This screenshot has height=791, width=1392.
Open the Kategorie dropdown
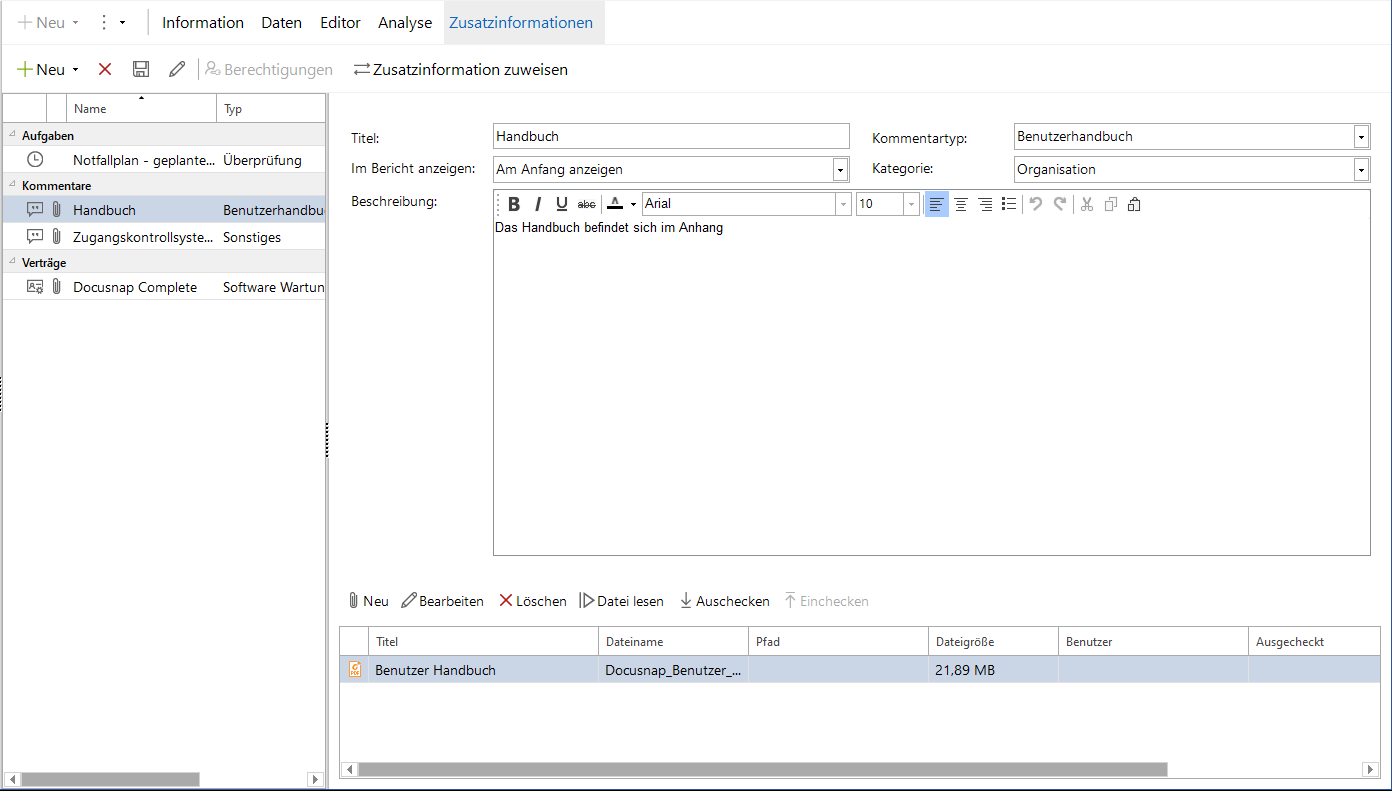[x=1361, y=170]
